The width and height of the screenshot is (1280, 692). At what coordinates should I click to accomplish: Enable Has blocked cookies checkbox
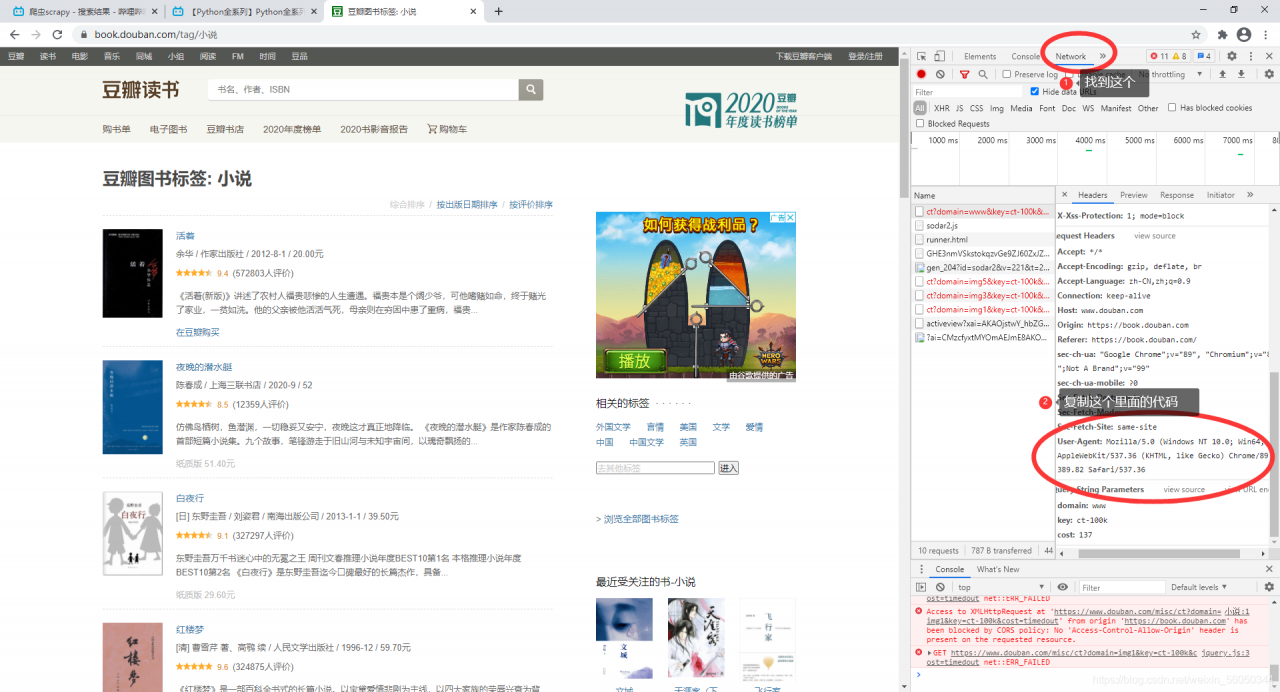1172,108
